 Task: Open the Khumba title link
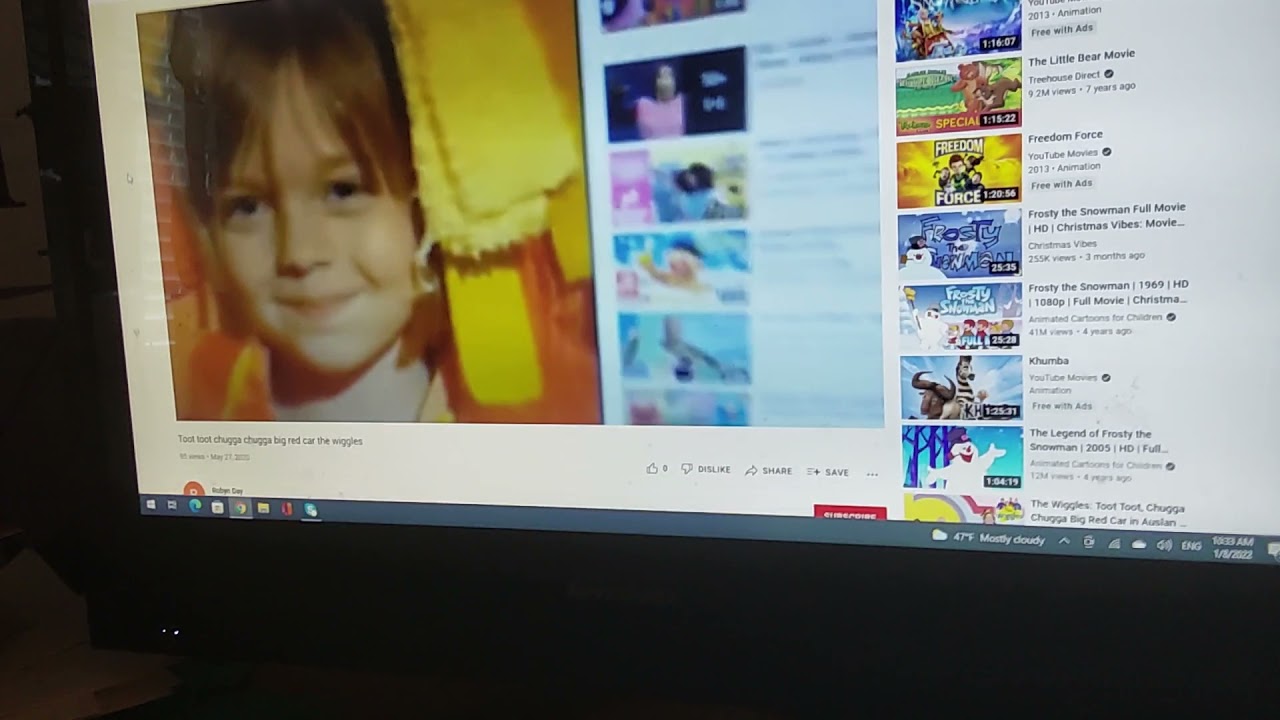click(1049, 361)
